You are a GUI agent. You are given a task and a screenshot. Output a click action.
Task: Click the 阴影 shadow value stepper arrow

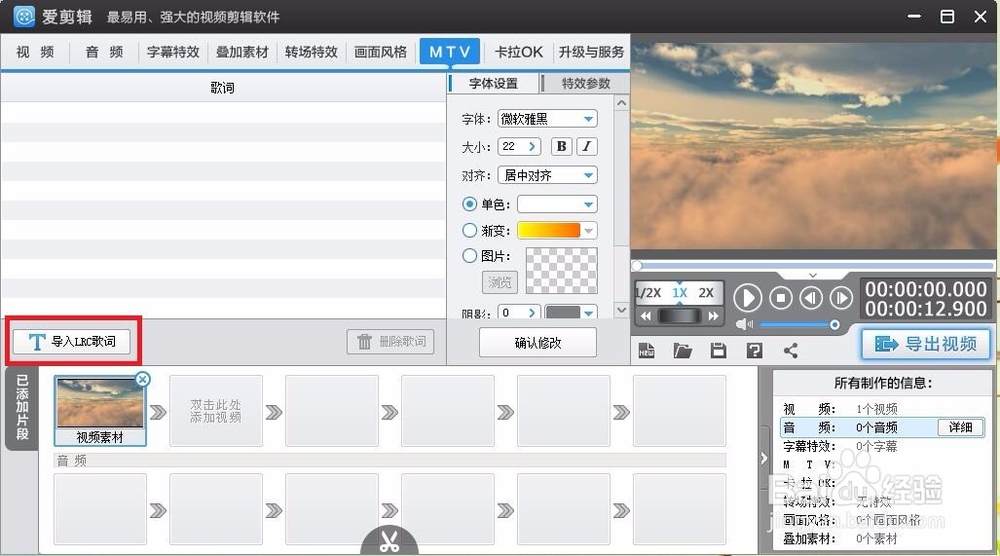[531, 312]
